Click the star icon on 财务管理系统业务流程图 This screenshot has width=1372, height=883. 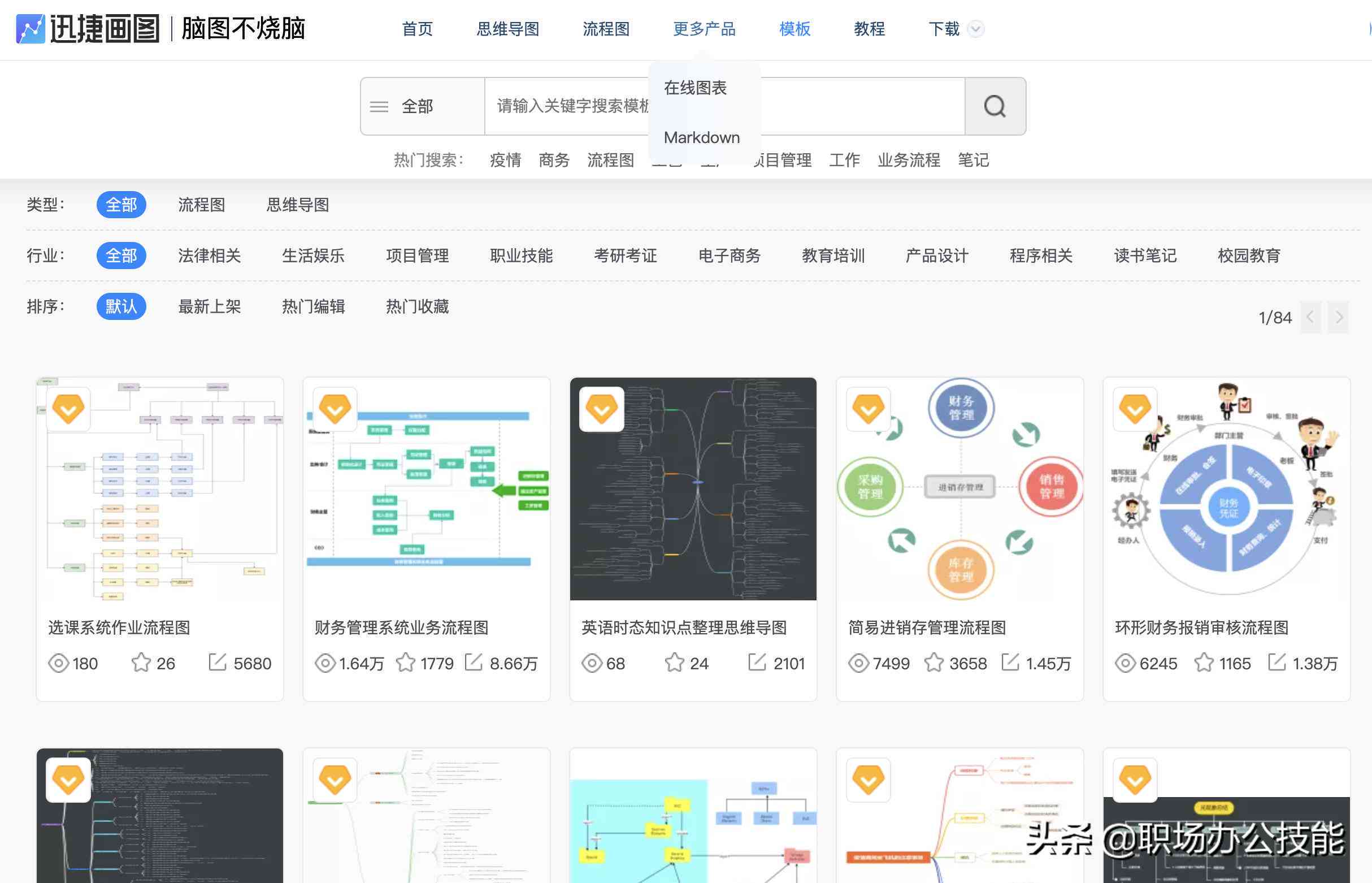pos(406,663)
